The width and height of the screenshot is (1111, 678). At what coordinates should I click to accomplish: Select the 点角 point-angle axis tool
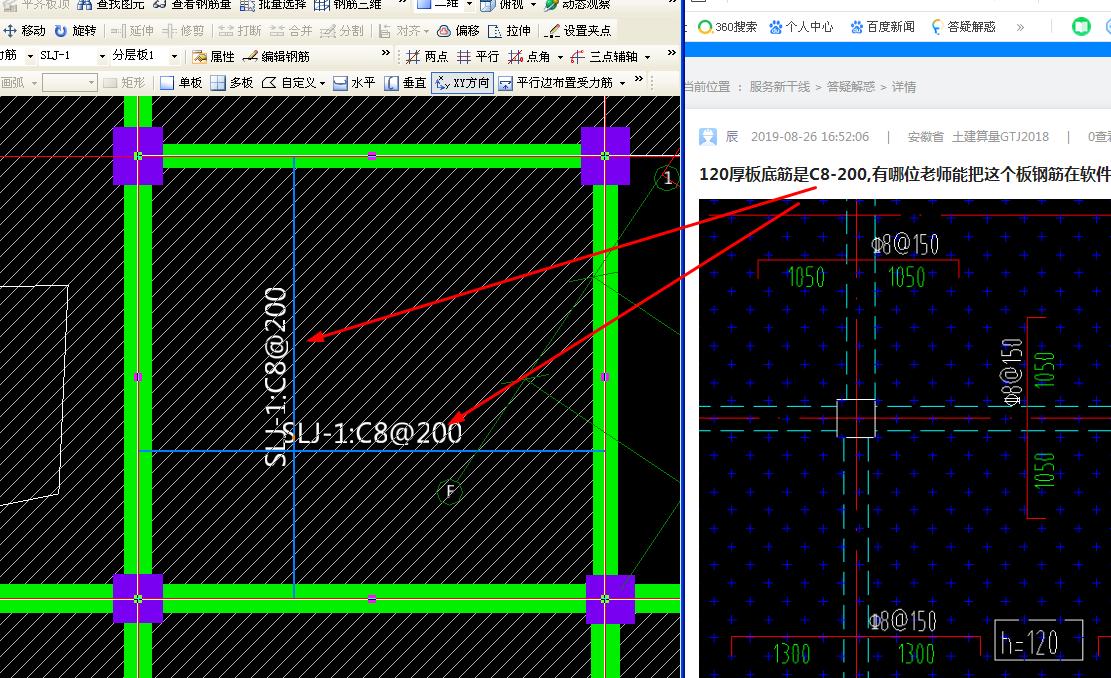pos(529,56)
